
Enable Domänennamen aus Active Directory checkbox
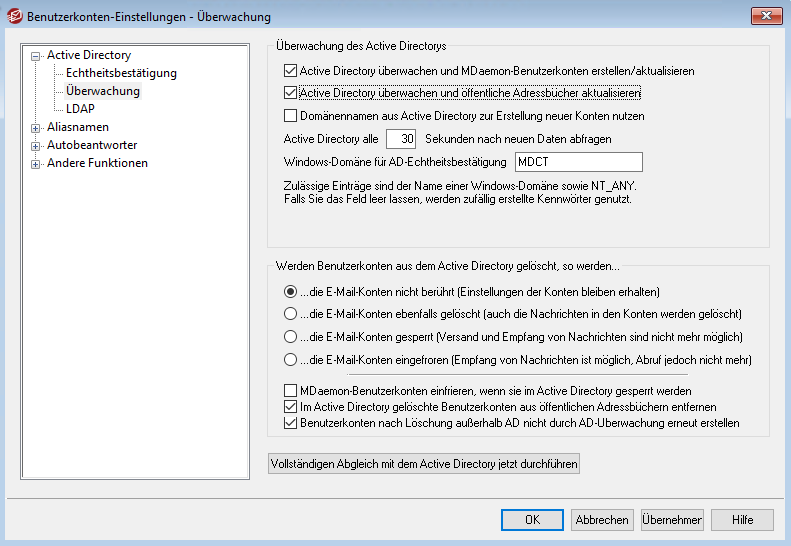[x=291, y=116]
